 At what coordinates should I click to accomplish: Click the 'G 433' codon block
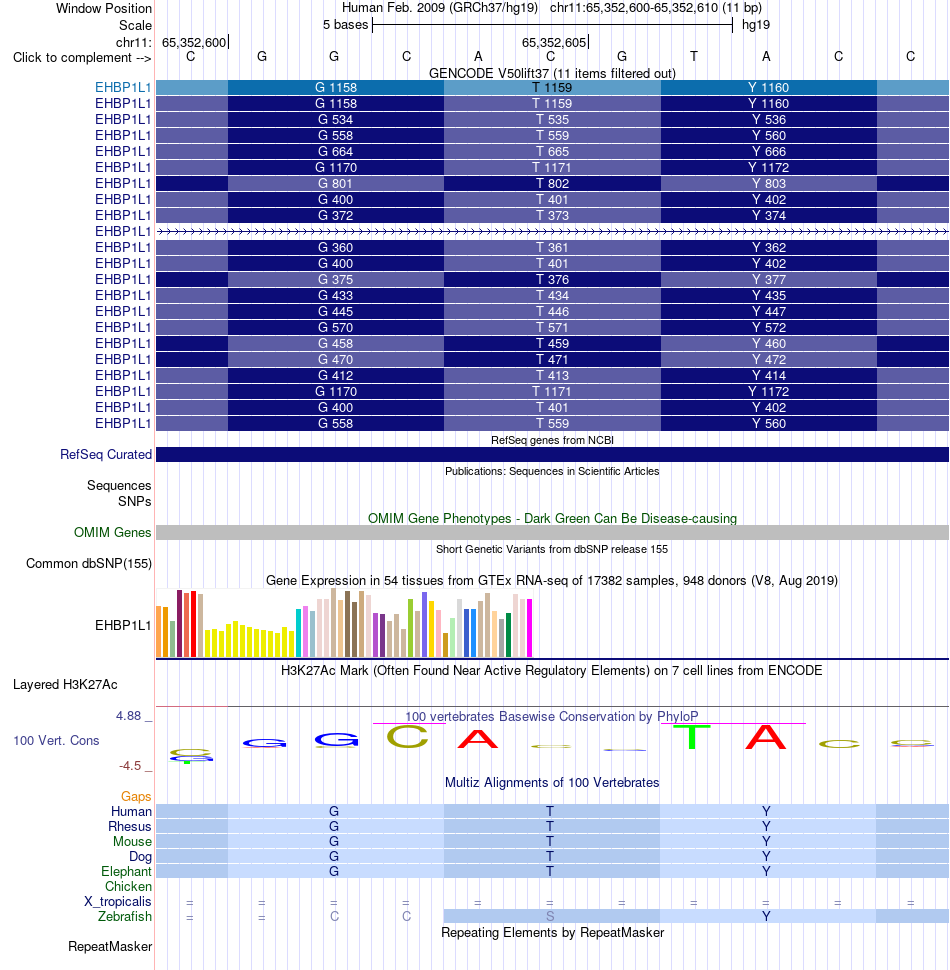coord(335,296)
